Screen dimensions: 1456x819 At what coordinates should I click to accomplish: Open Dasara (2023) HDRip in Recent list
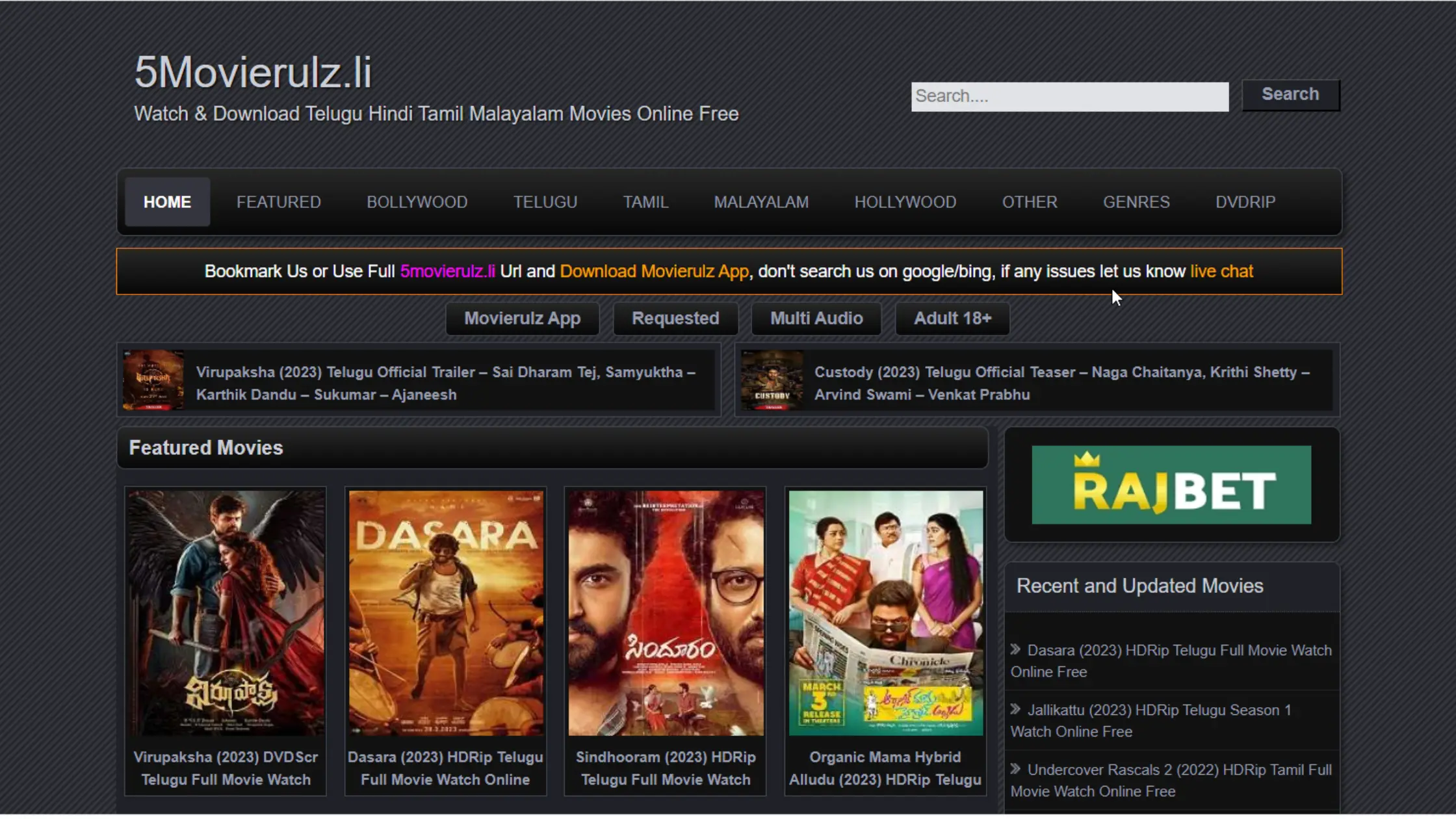click(1171, 661)
